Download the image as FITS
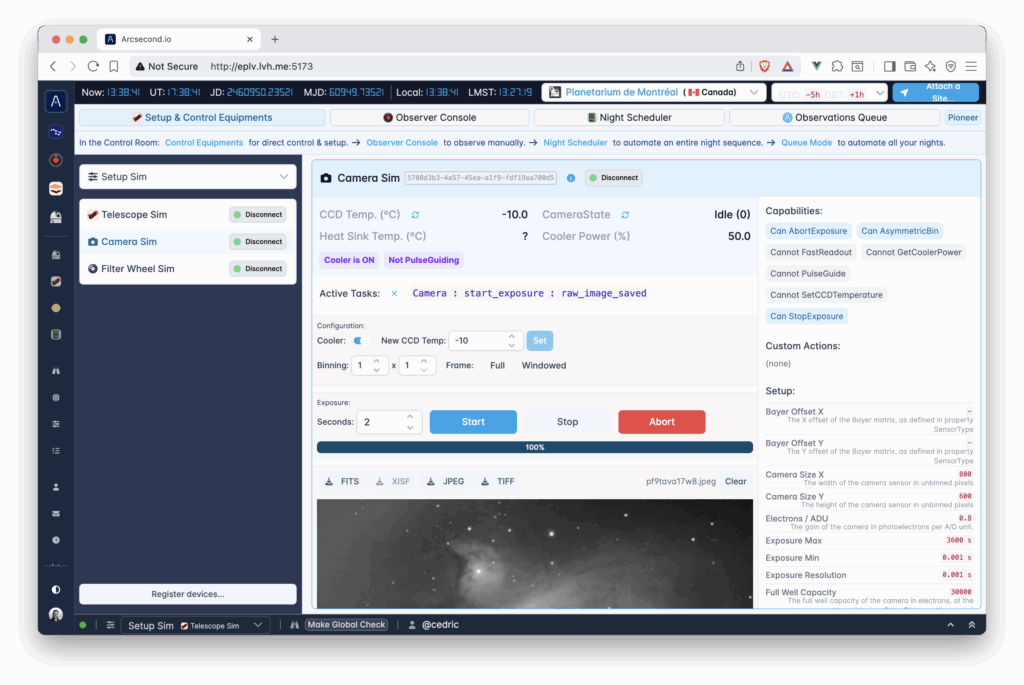Viewport: 1024px width, 685px height. pyautogui.click(x=341, y=481)
